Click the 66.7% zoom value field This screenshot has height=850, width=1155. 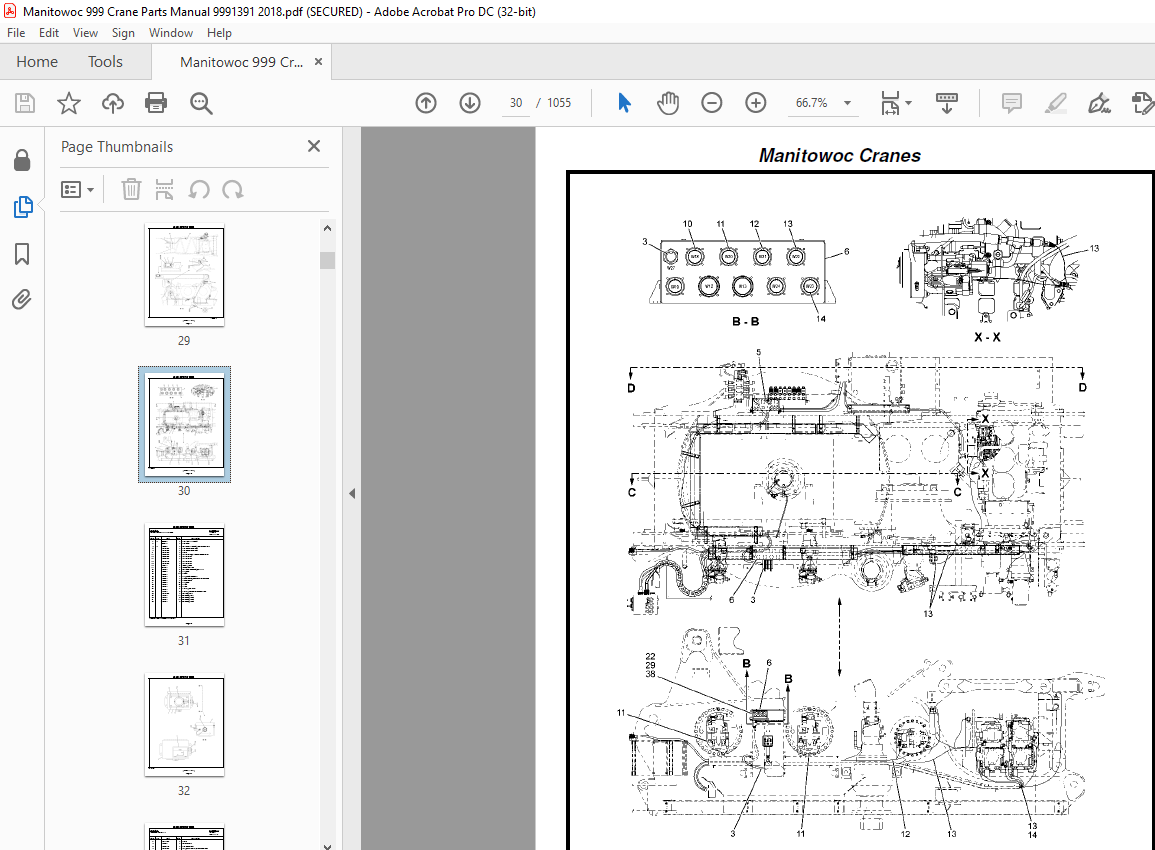tap(811, 103)
